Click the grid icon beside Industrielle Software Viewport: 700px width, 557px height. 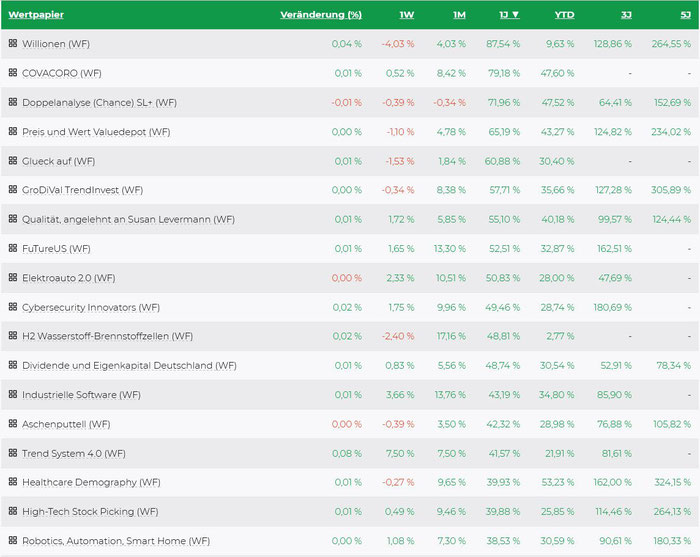(x=13, y=394)
